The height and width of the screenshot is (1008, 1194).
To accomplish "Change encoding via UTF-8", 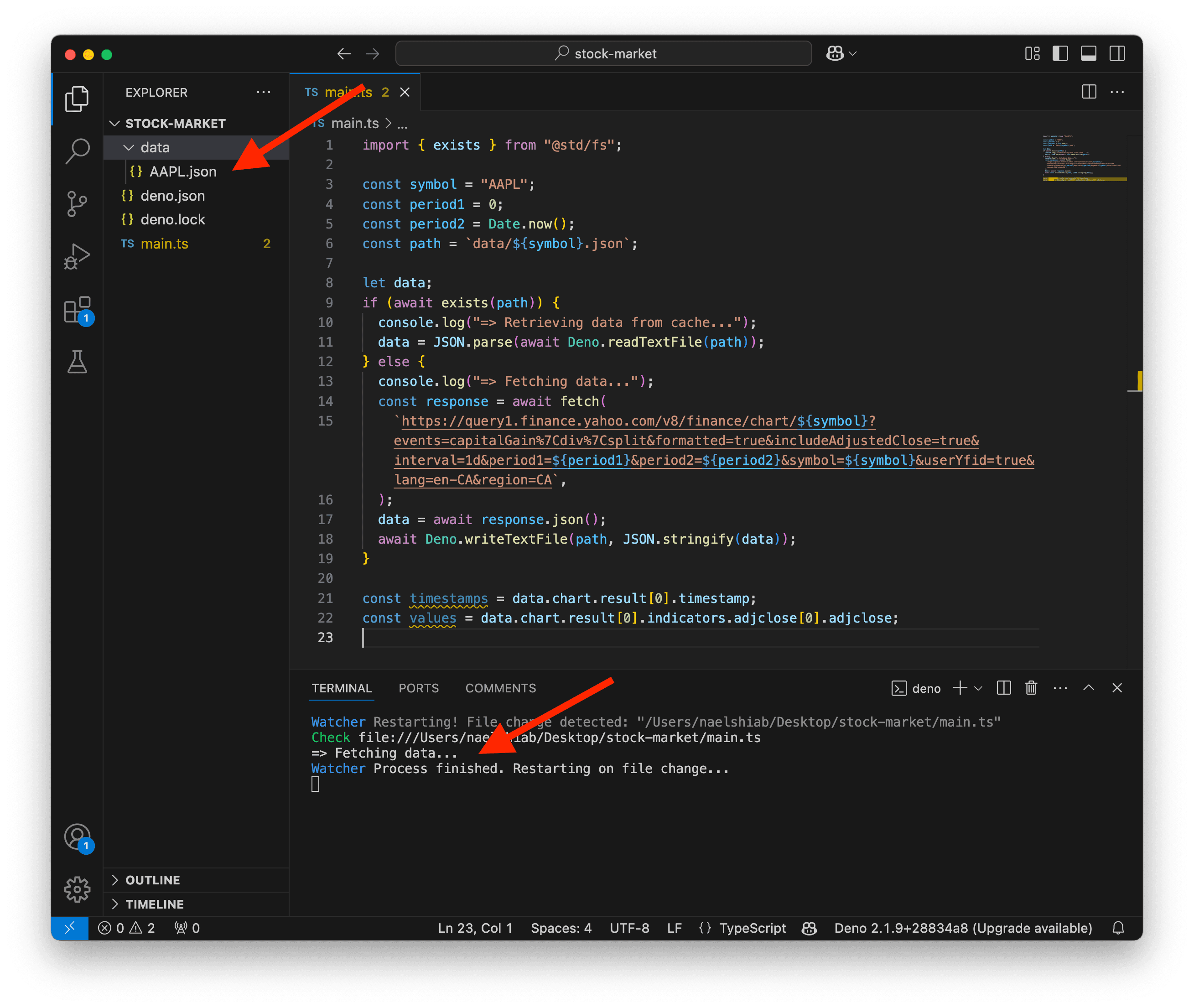I will pyautogui.click(x=629, y=928).
